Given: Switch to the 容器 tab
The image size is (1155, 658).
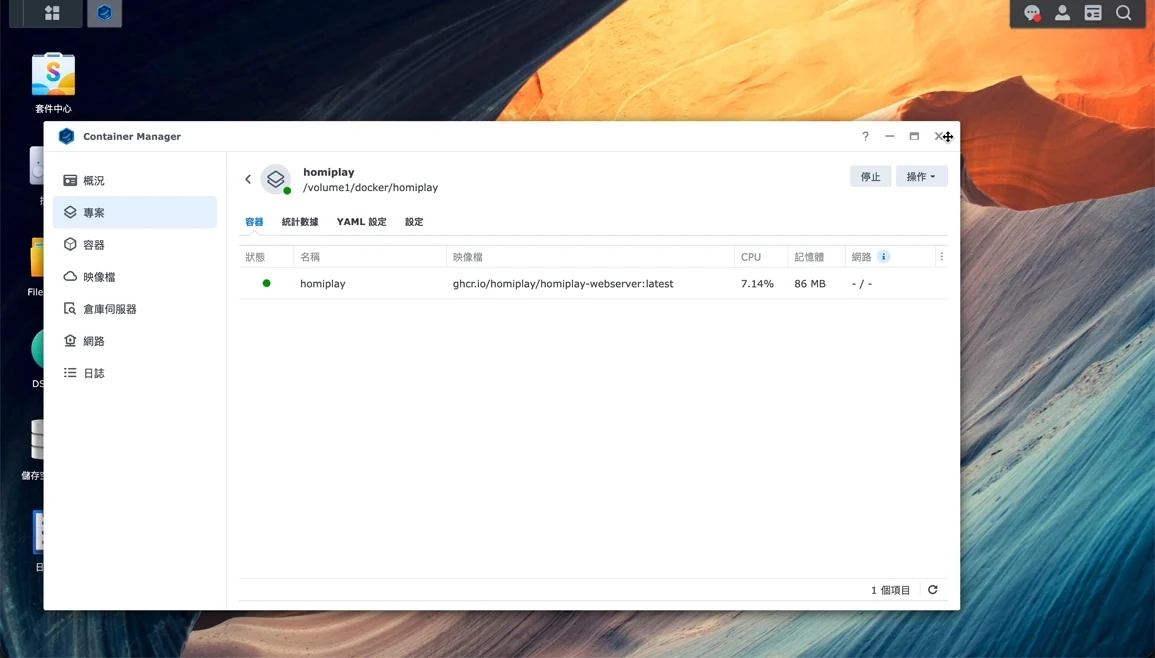Looking at the screenshot, I should 254,222.
